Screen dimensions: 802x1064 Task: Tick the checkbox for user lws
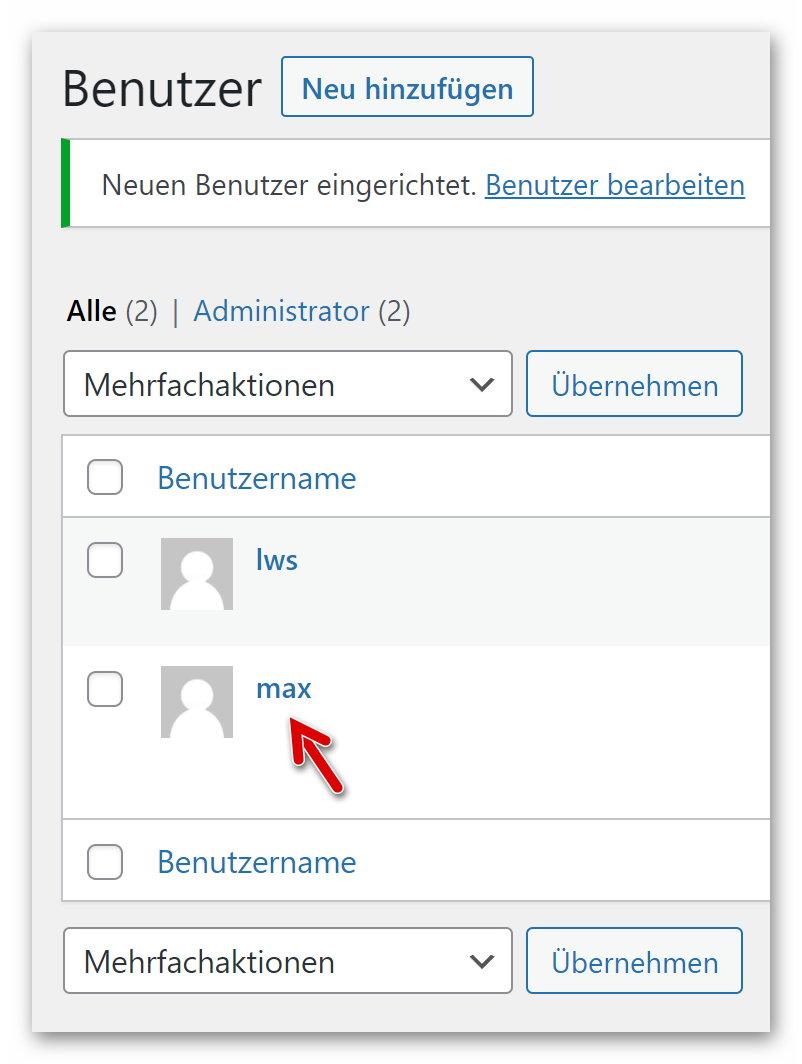tap(105, 560)
